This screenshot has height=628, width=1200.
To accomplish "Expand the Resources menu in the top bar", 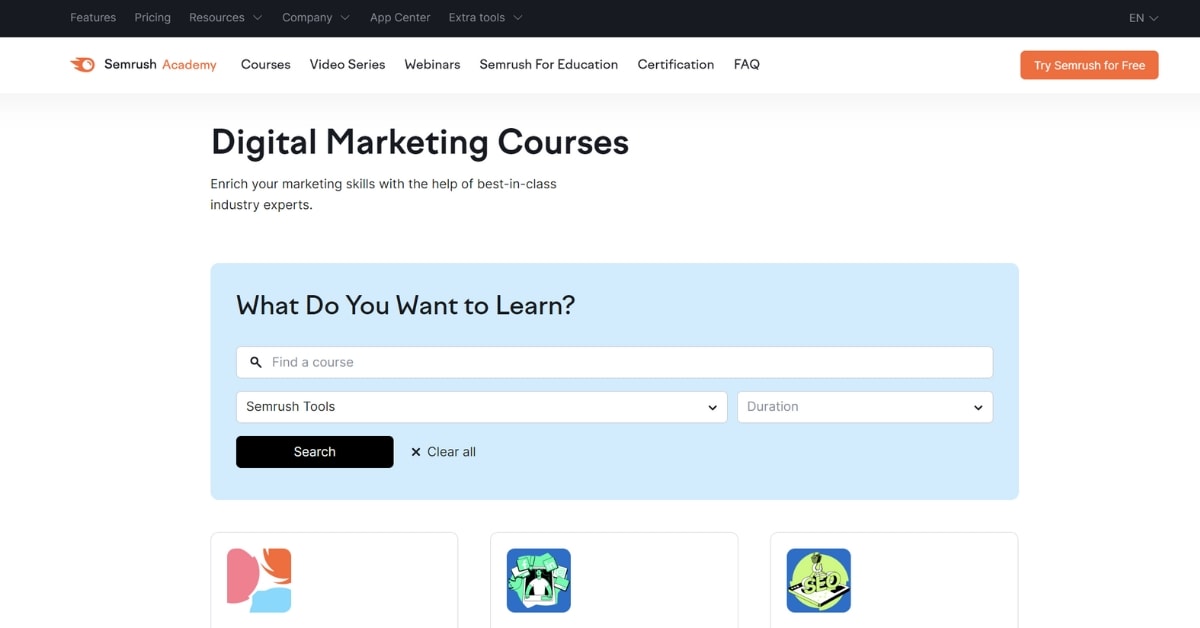I will [226, 17].
